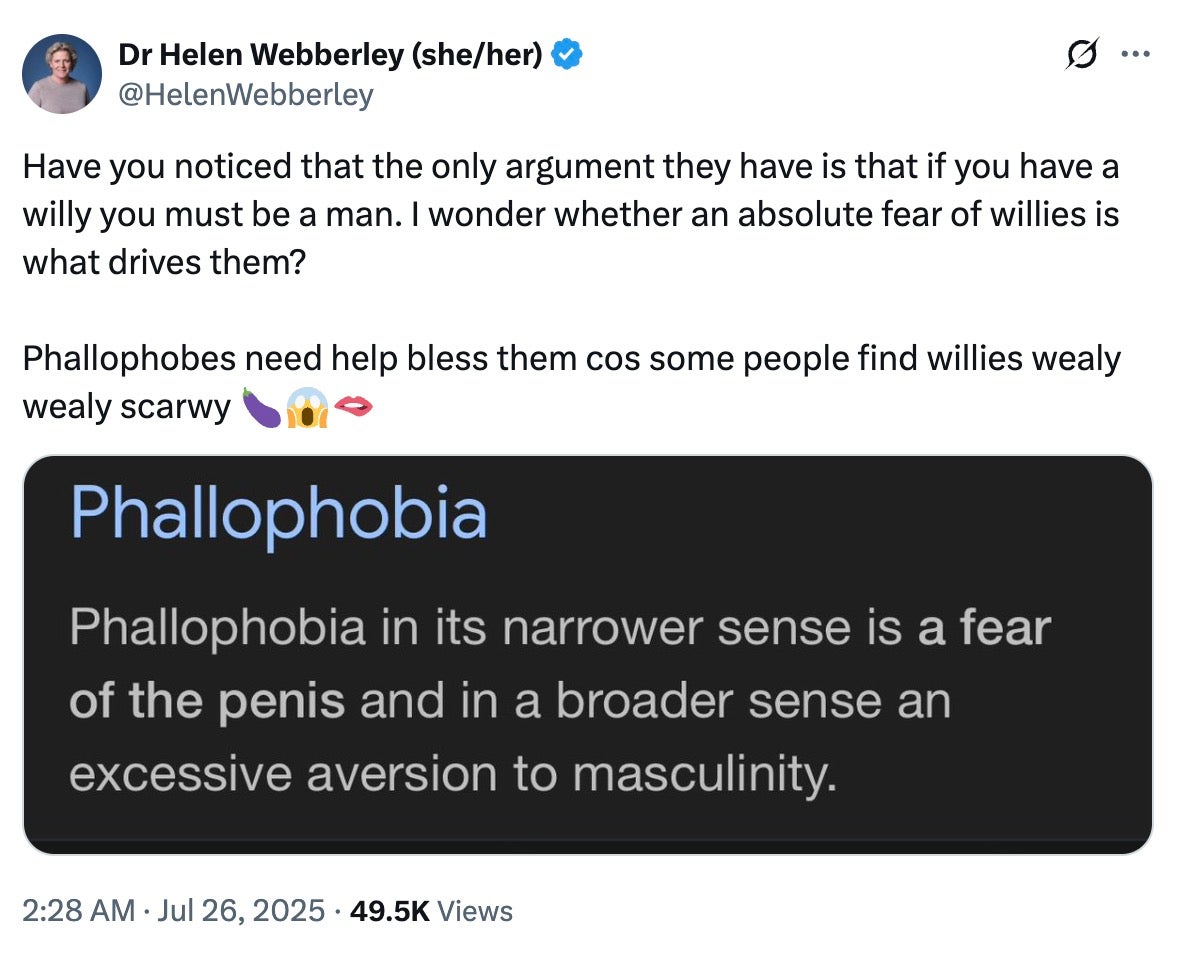Open the embedded Phallophobia definition image

click(x=587, y=655)
